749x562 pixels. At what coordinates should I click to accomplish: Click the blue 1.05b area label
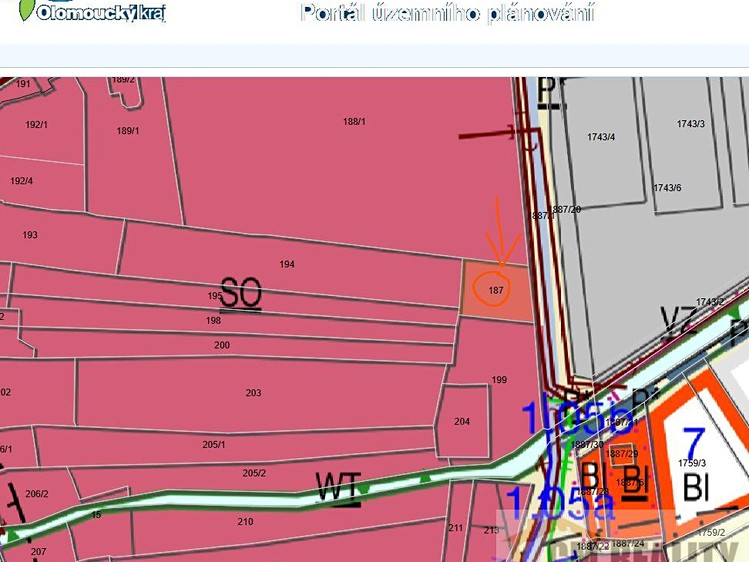pos(577,417)
